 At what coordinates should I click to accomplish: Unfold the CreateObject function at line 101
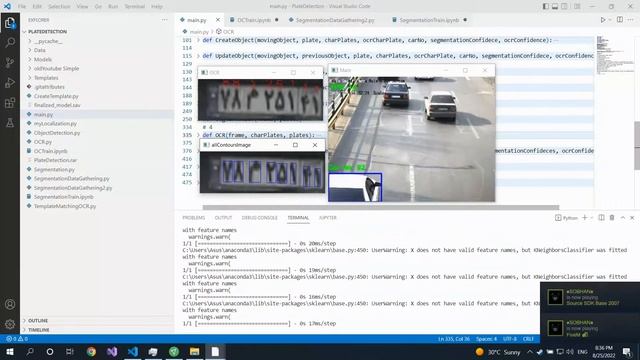pyautogui.click(x=198, y=40)
